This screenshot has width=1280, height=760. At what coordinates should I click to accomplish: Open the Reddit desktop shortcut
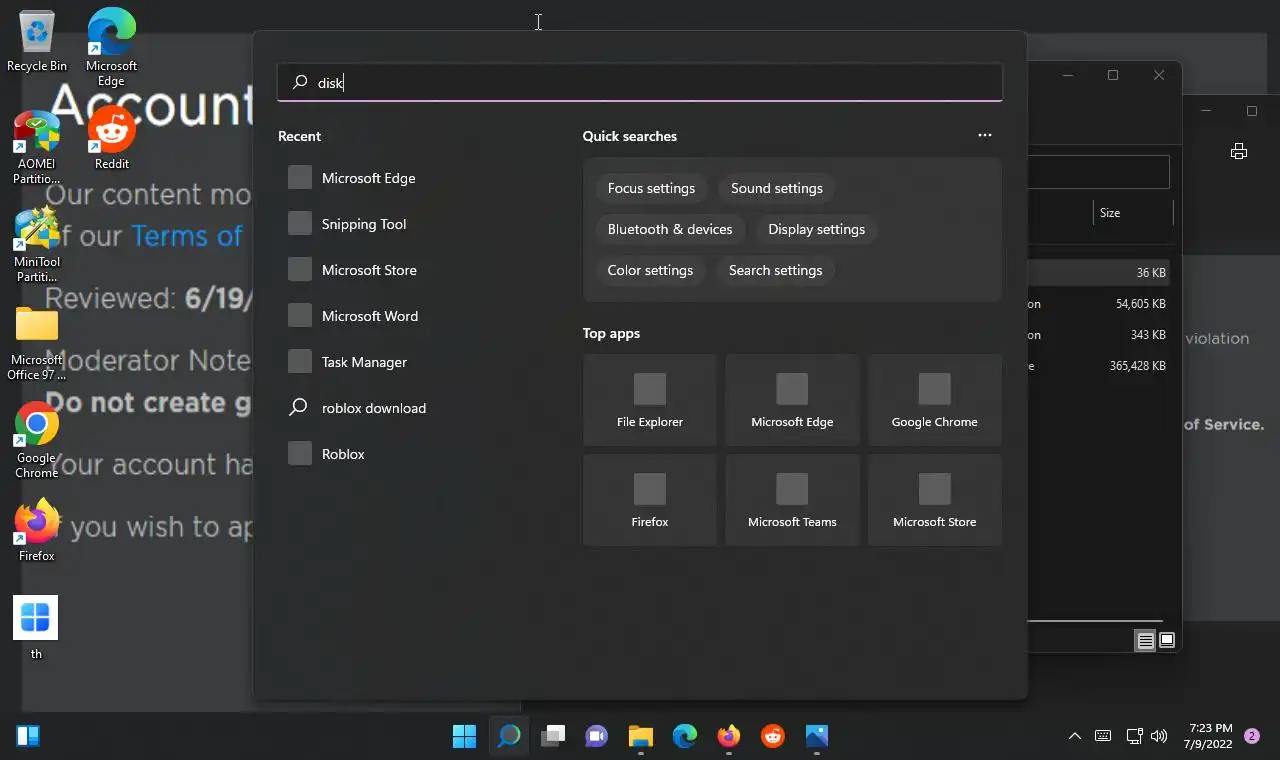pos(112,138)
